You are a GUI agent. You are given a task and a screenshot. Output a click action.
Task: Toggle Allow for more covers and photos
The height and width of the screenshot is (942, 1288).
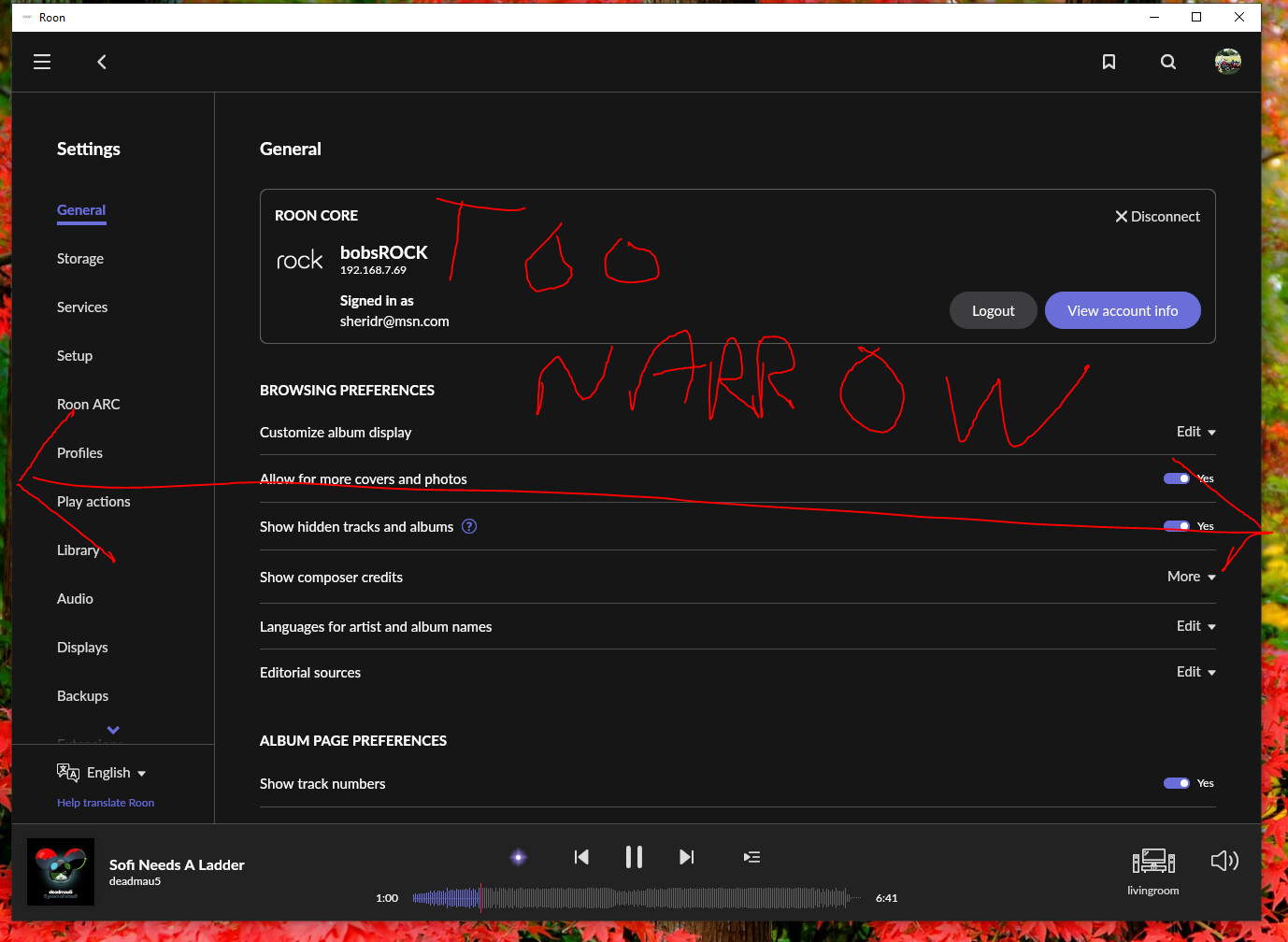coord(1177,478)
